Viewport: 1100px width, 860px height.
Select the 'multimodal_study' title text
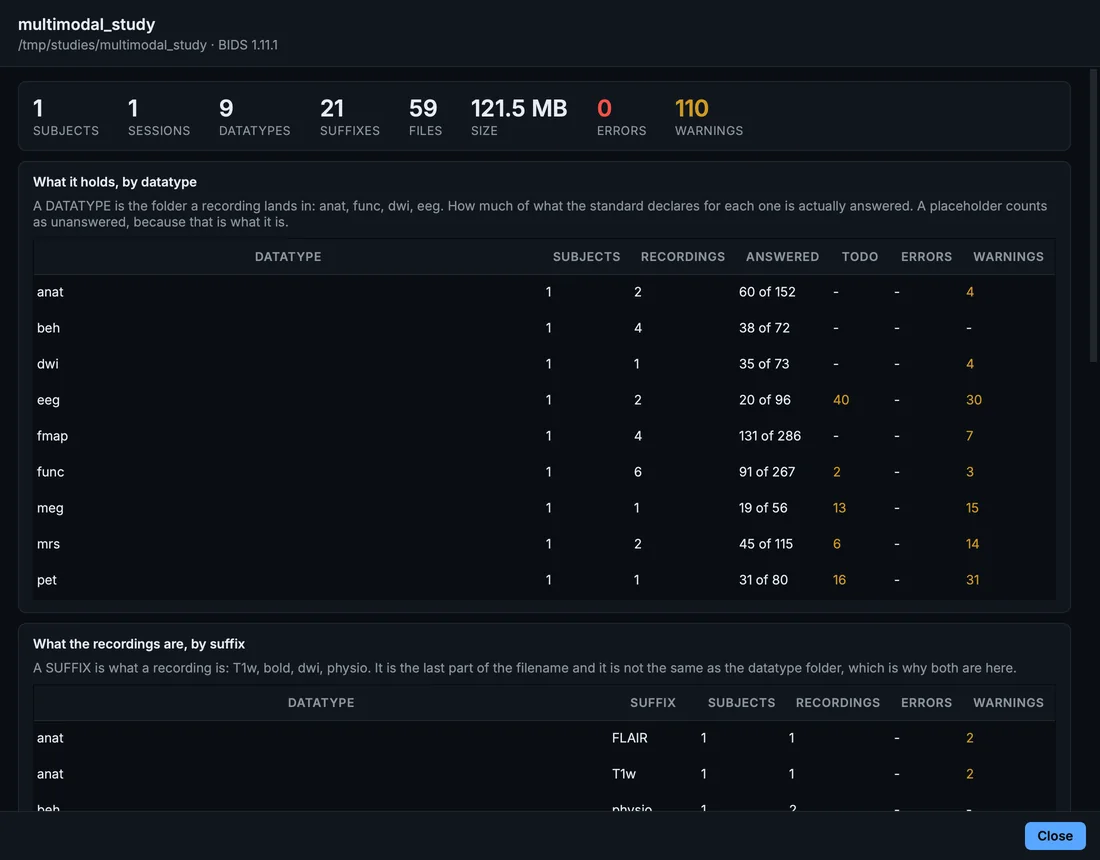86,24
